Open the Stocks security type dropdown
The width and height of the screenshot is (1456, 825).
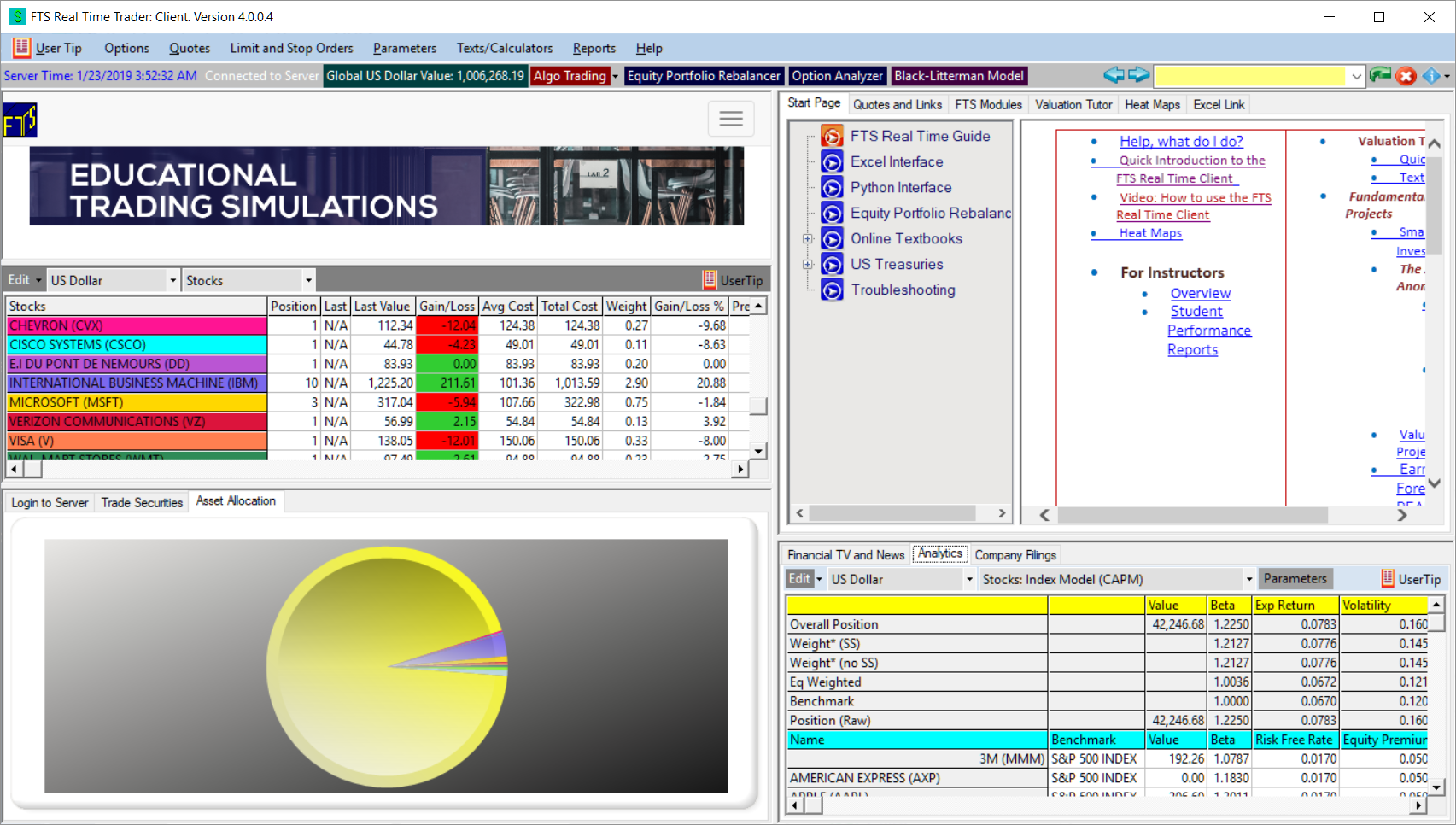pos(308,280)
